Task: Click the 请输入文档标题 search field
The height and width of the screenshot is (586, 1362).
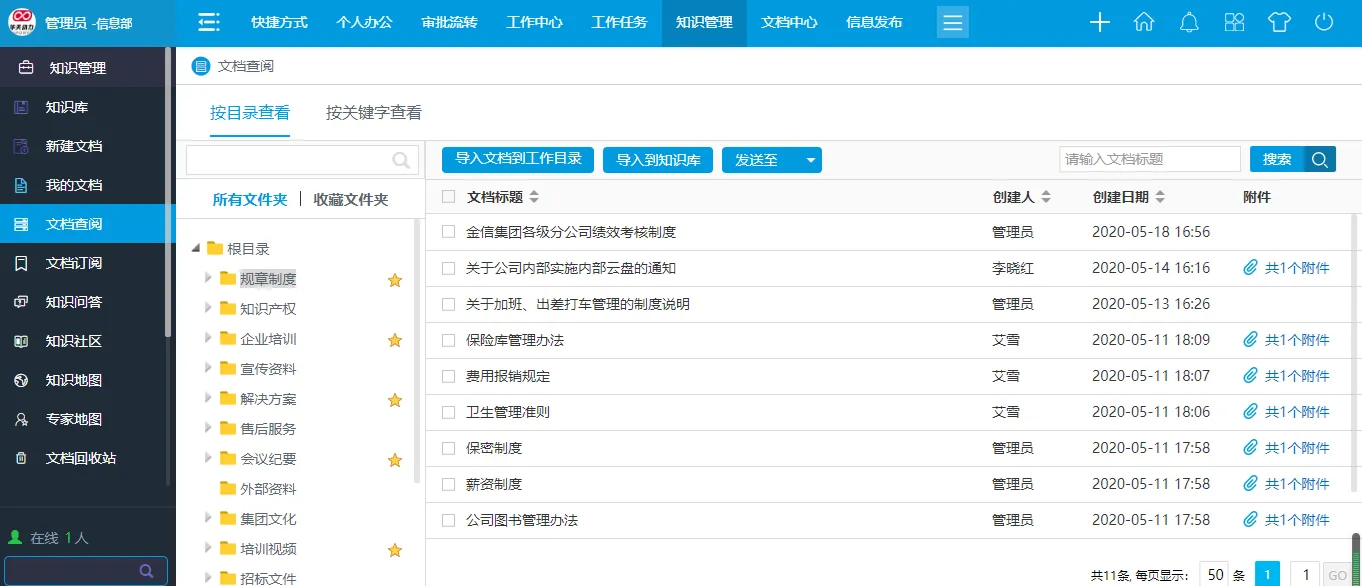Action: [1149, 159]
